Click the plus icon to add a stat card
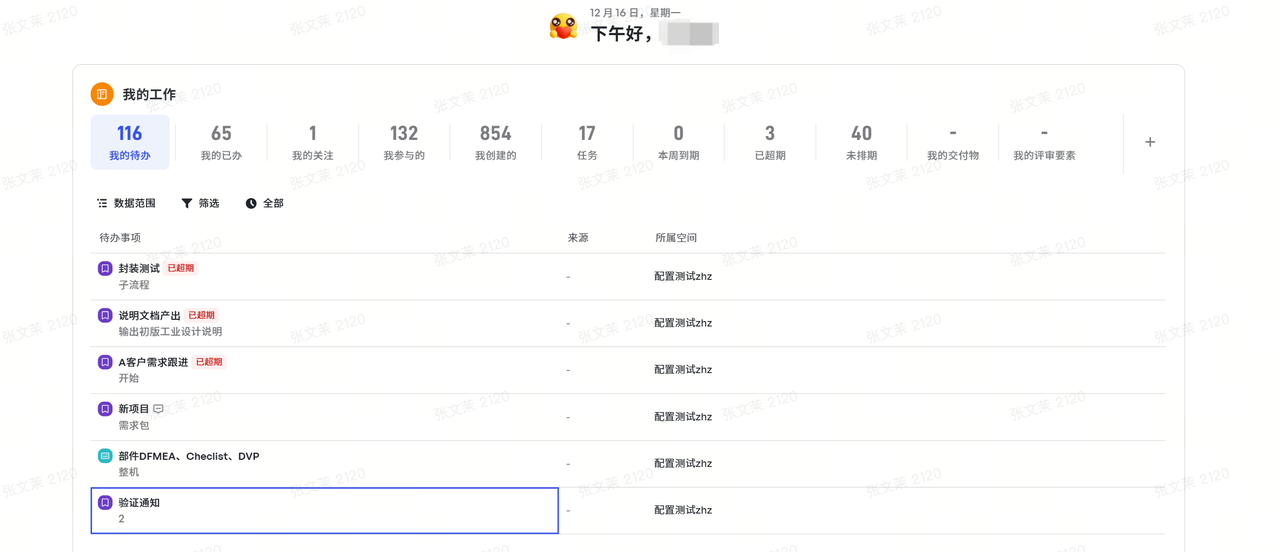The height and width of the screenshot is (552, 1280). pos(1150,142)
